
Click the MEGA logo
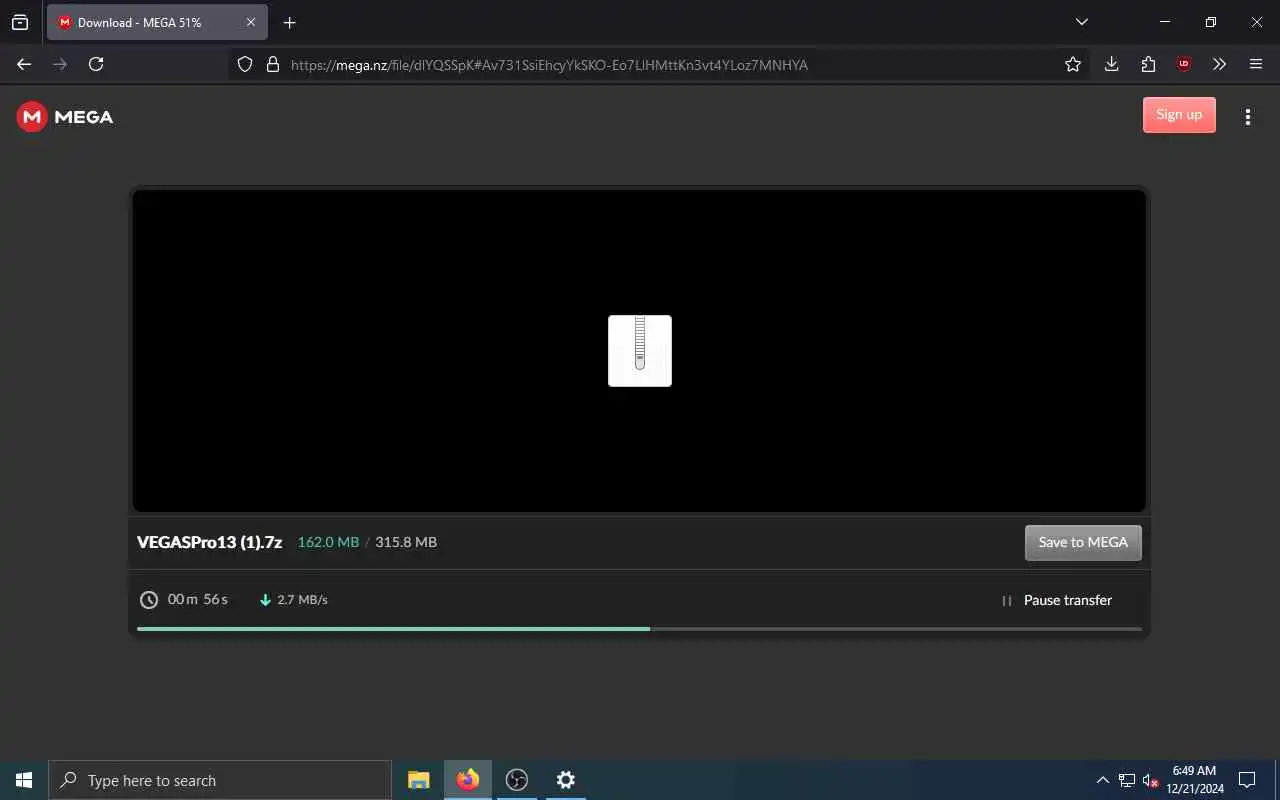tap(65, 117)
